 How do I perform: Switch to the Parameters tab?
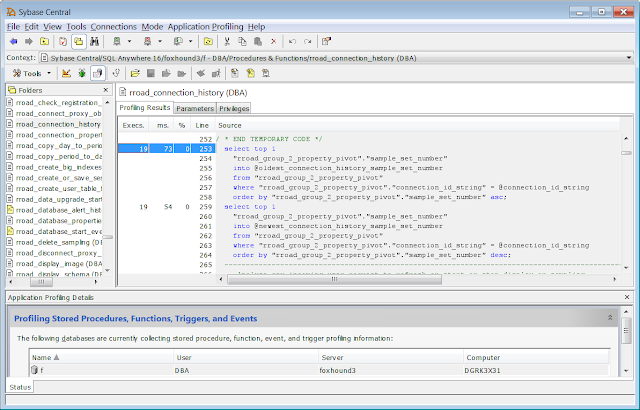(195, 109)
